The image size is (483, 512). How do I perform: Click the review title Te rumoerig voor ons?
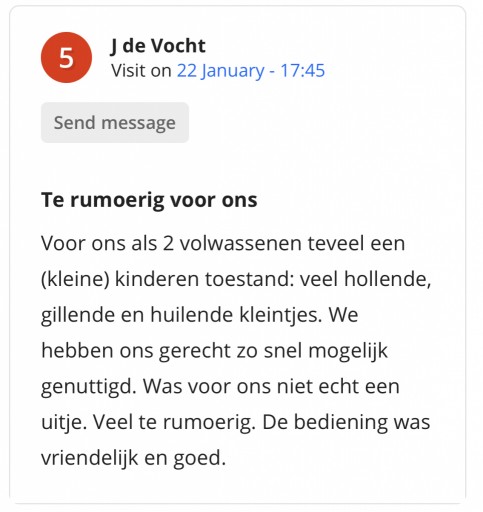(x=149, y=200)
